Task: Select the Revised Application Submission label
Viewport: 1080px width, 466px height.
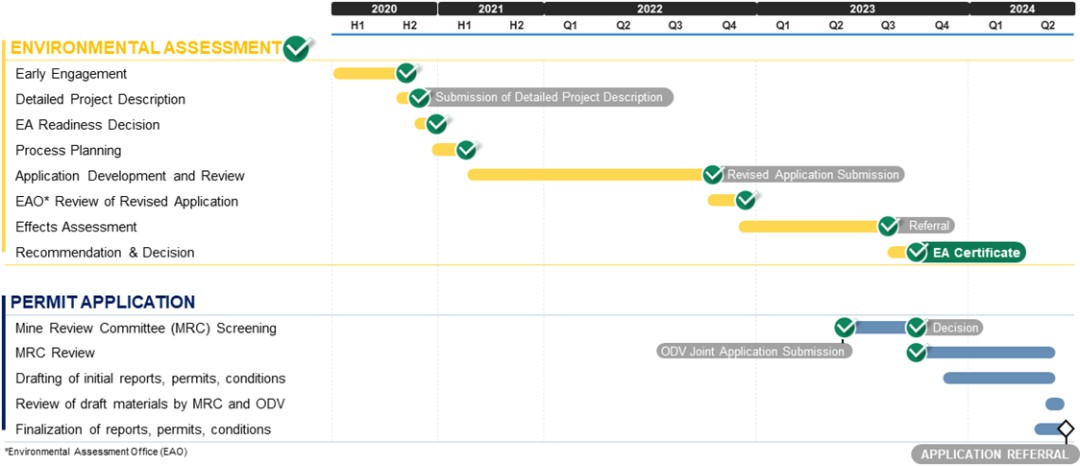Action: (811, 175)
